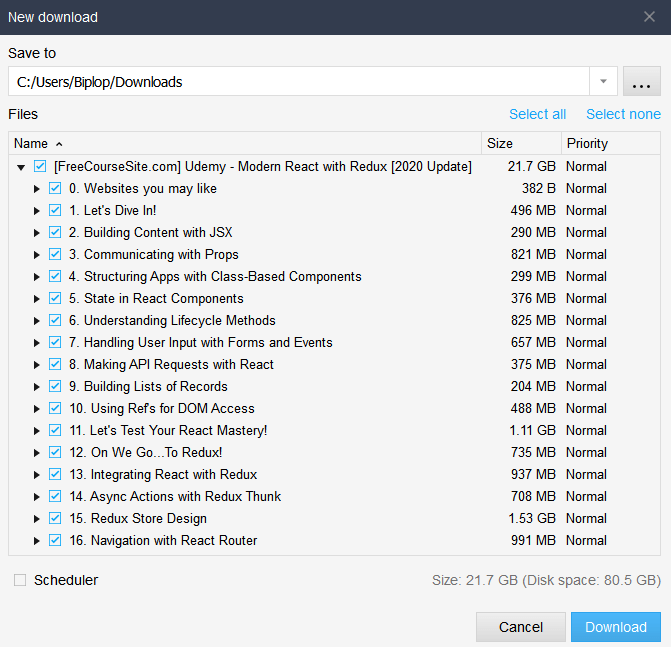Screen dimensions: 671x647
Task: Click the 'Size: 21.7 GB' disk space summary
Action: [x=546, y=580]
